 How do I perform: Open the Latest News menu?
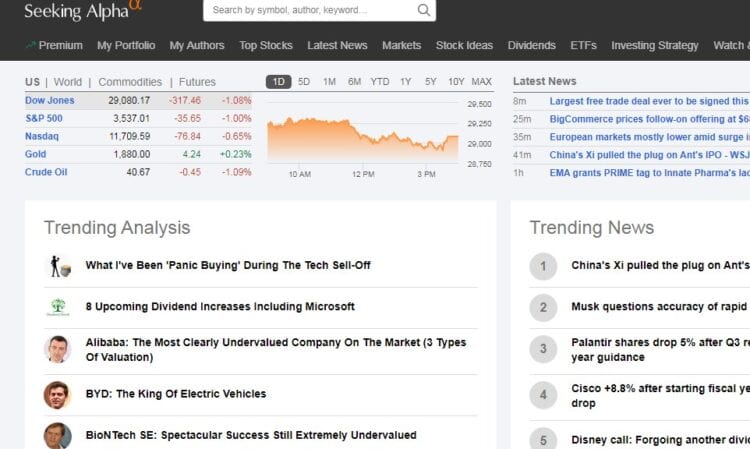tap(337, 45)
